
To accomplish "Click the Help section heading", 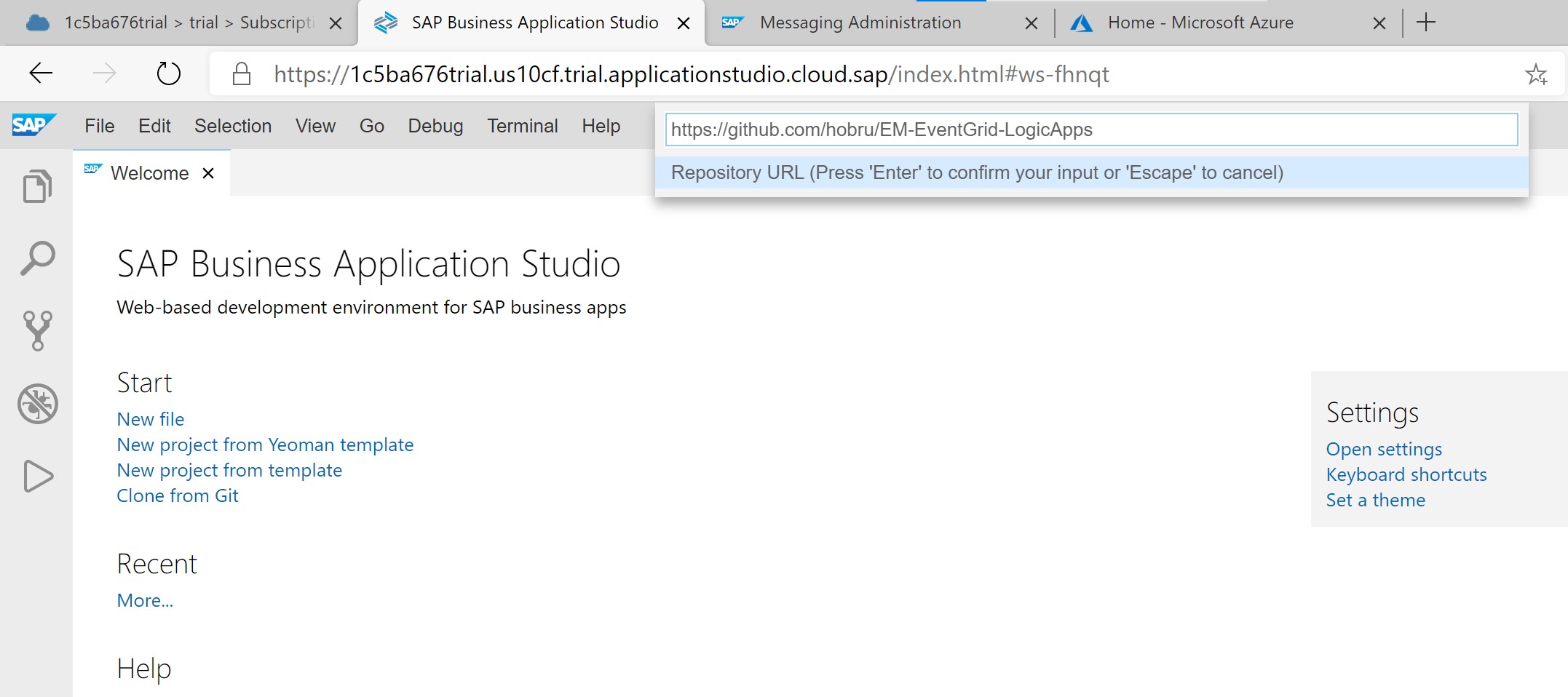I will pos(144,669).
